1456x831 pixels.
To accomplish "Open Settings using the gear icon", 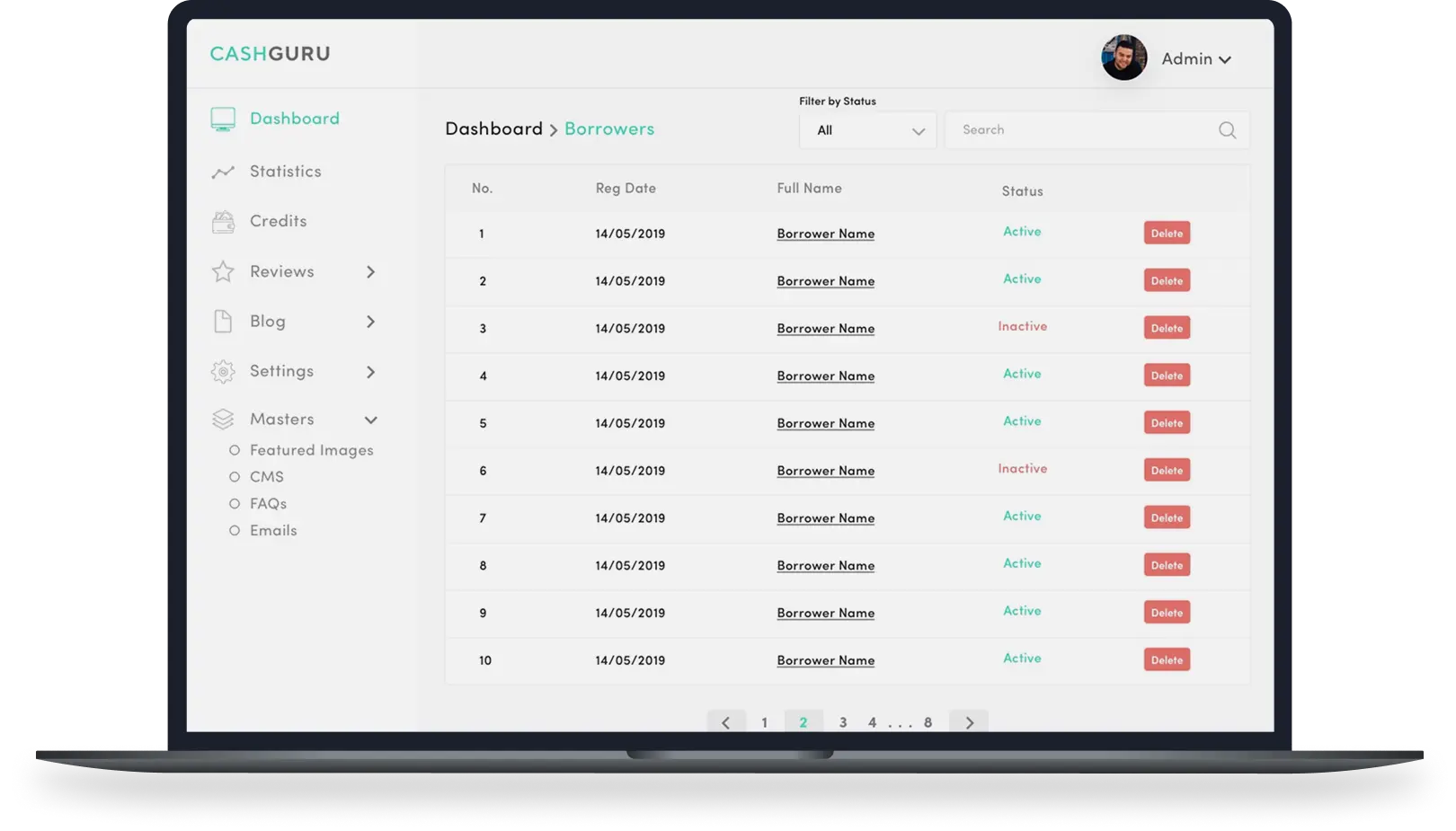I will coord(222,371).
